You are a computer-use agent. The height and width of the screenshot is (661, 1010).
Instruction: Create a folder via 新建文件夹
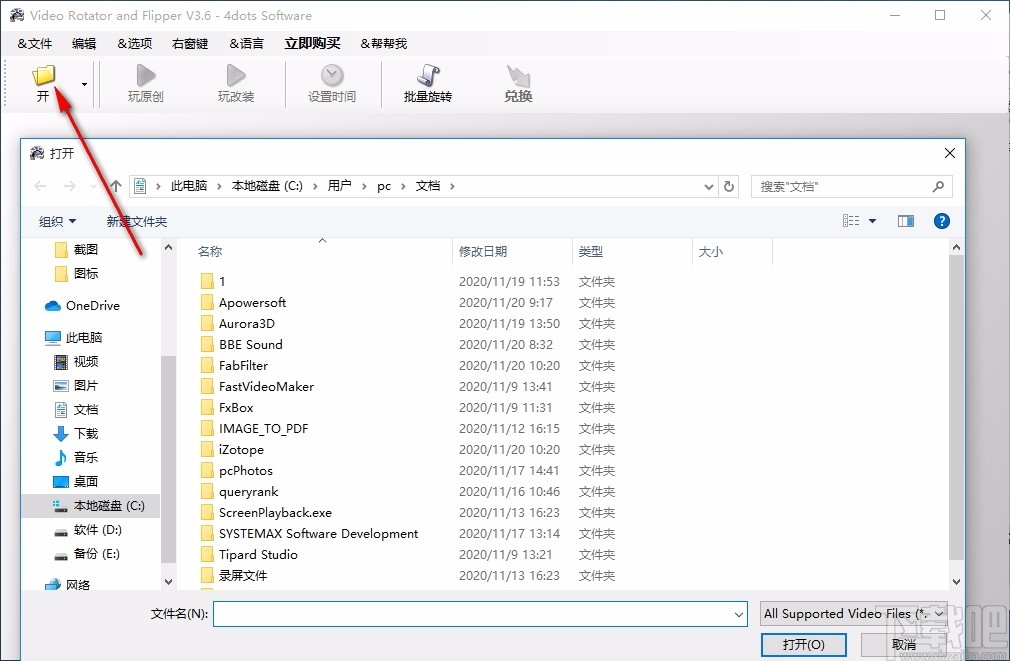pos(137,221)
